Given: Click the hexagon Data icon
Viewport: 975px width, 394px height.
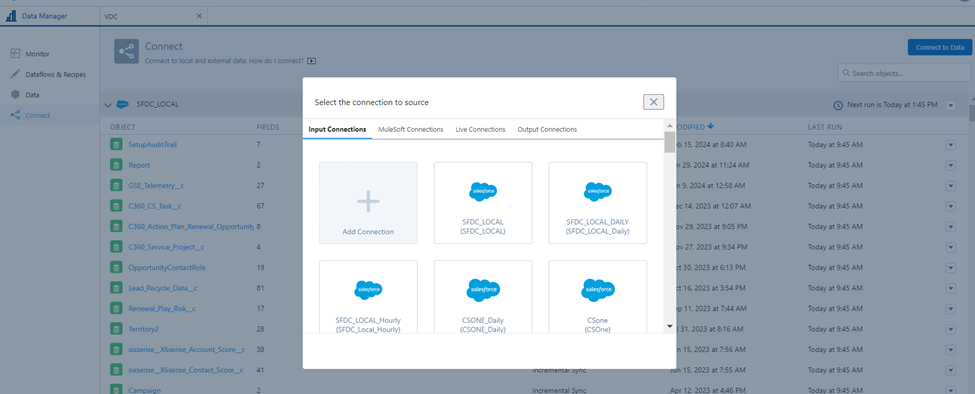Looking at the screenshot, I should (15, 95).
